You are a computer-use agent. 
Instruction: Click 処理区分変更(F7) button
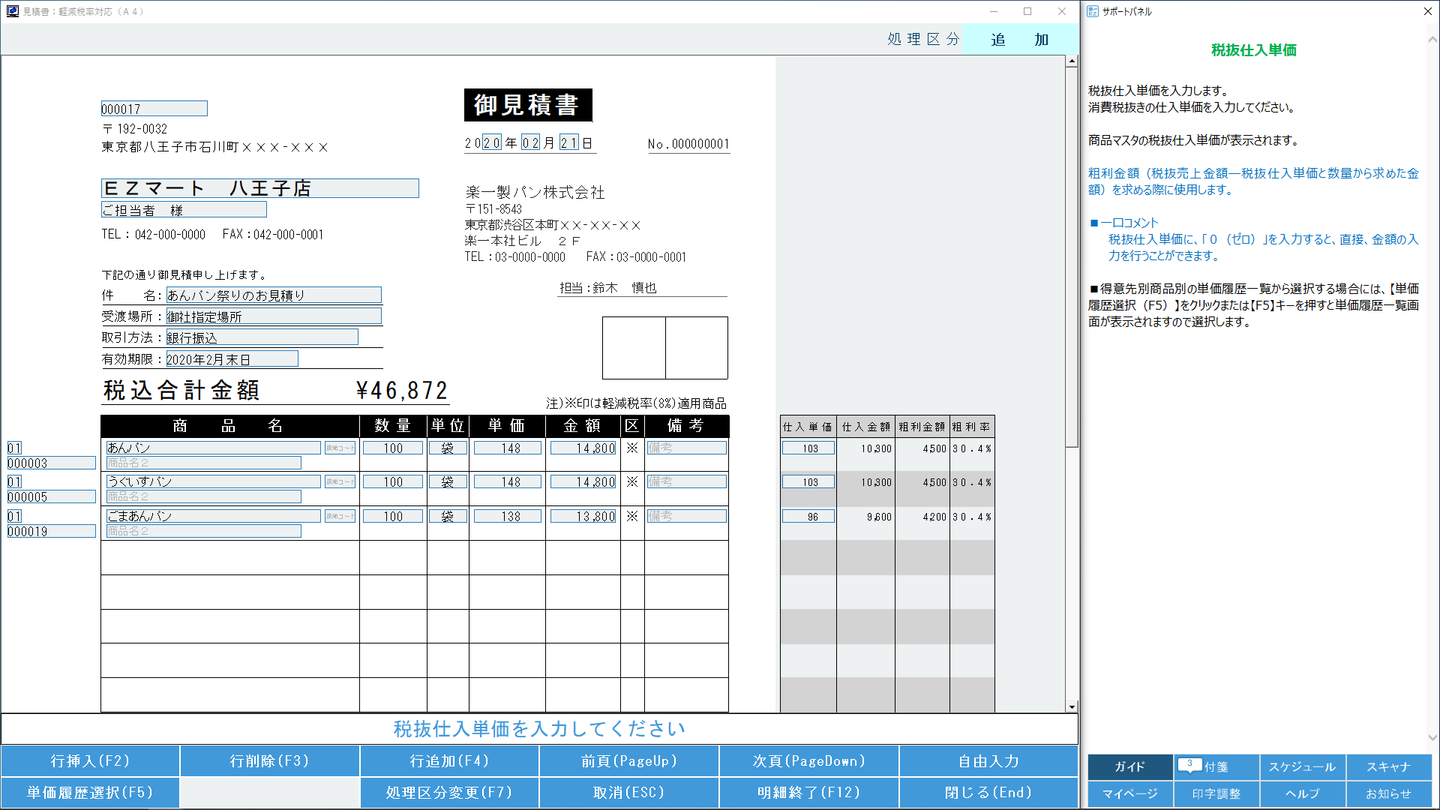click(449, 792)
